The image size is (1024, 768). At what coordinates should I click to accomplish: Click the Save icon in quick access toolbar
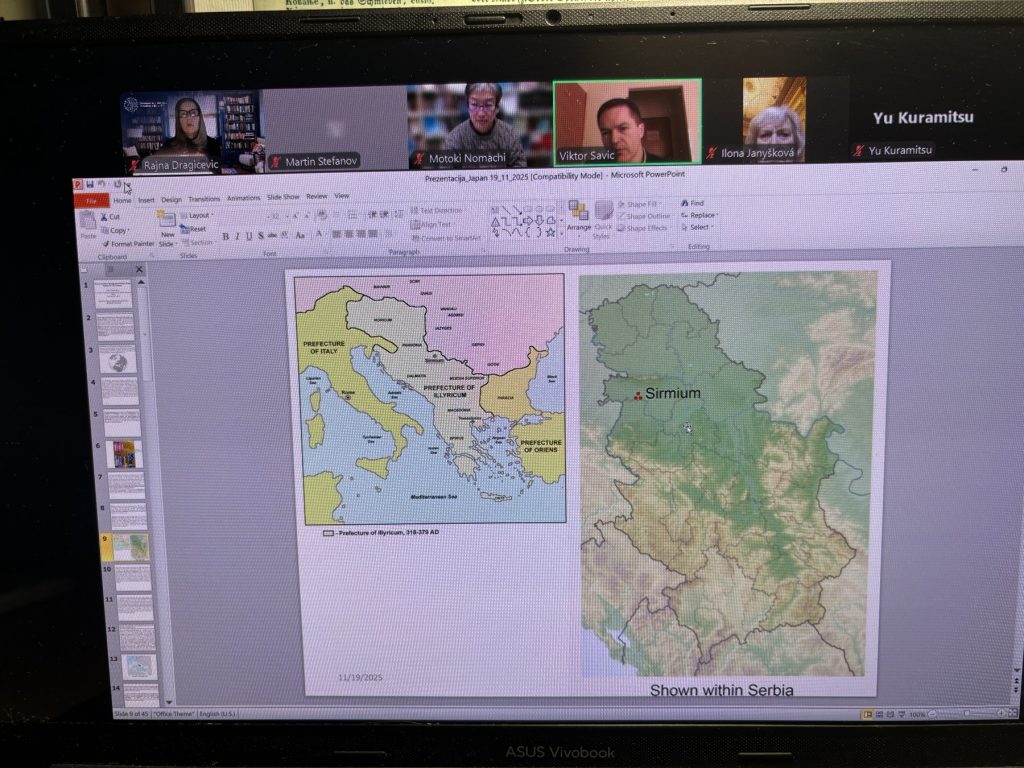click(x=90, y=184)
